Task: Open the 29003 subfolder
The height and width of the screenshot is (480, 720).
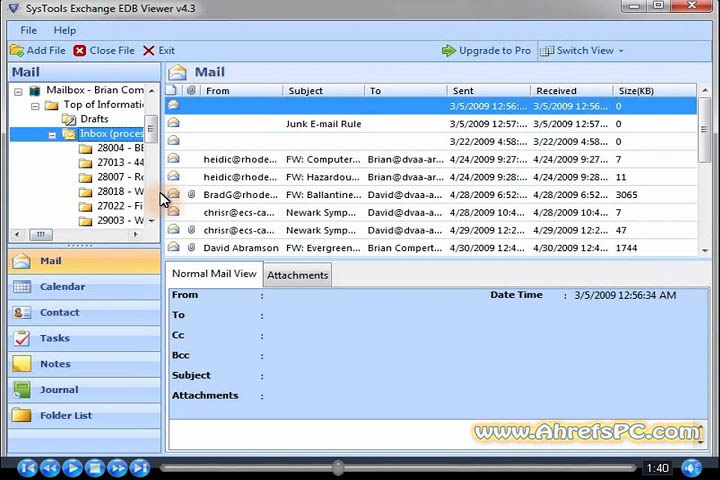Action: tap(120, 220)
